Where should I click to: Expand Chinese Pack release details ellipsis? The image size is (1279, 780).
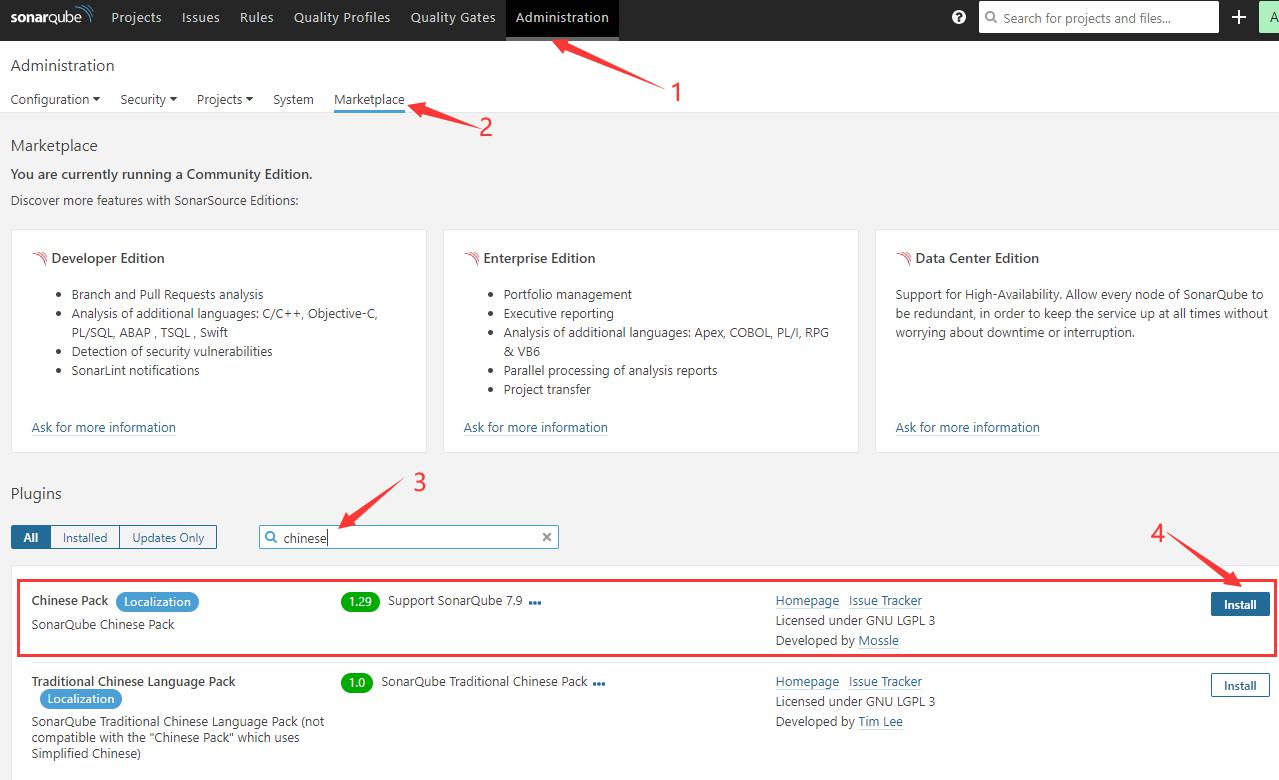535,602
